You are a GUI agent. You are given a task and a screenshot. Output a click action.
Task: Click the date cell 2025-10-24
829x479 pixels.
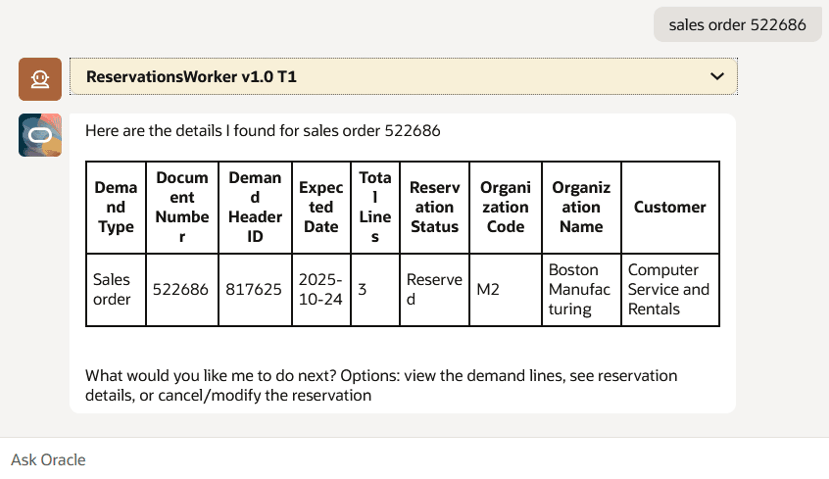tap(321, 289)
